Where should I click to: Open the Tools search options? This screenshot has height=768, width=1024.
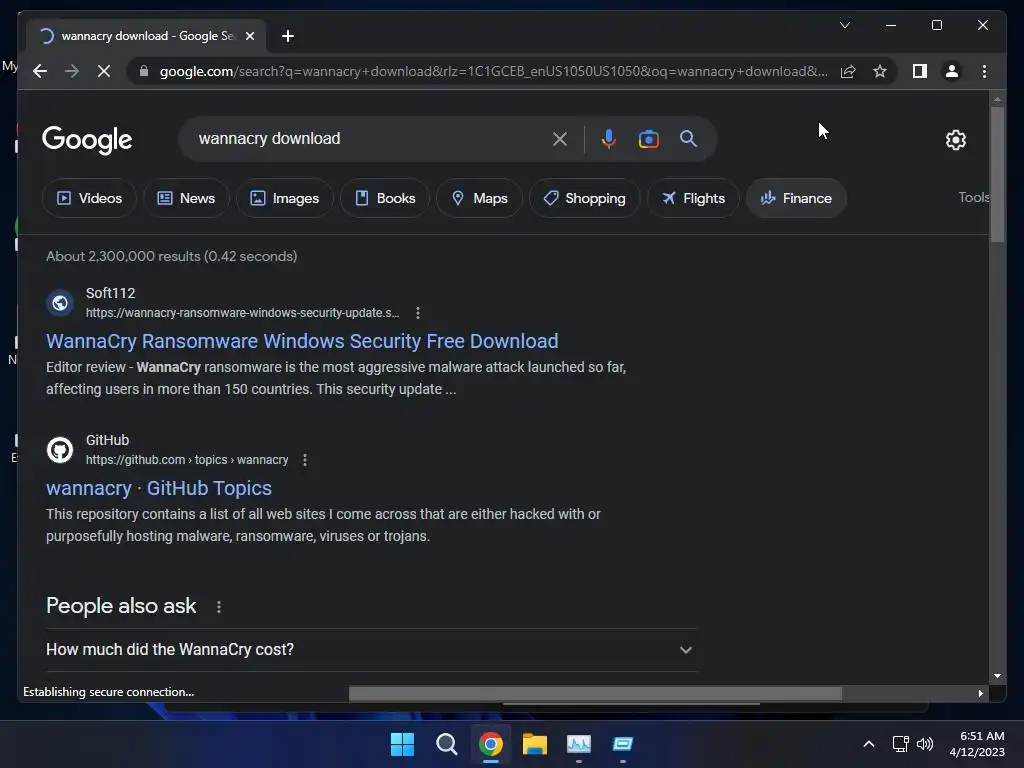pyautogui.click(x=973, y=197)
